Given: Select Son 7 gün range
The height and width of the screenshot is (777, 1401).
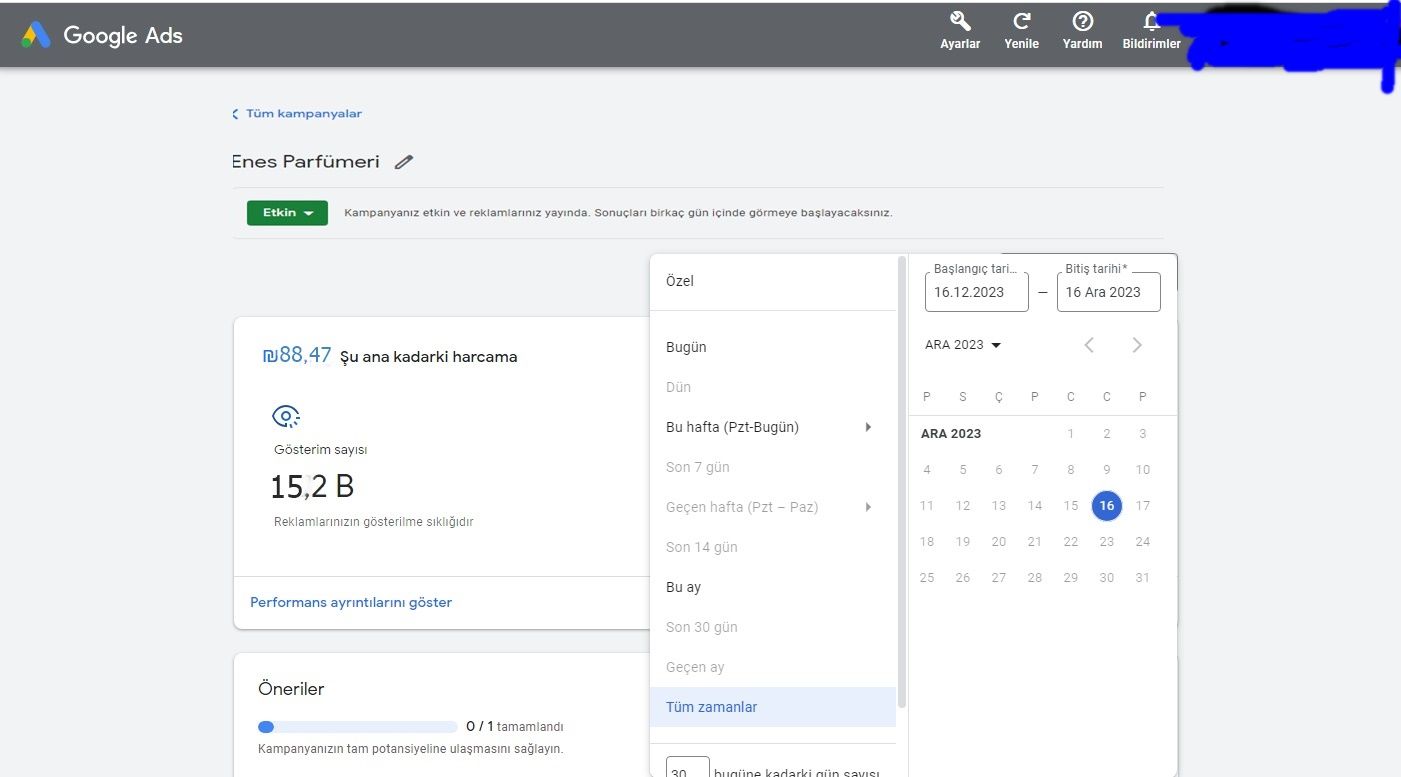Looking at the screenshot, I should click(x=773, y=467).
